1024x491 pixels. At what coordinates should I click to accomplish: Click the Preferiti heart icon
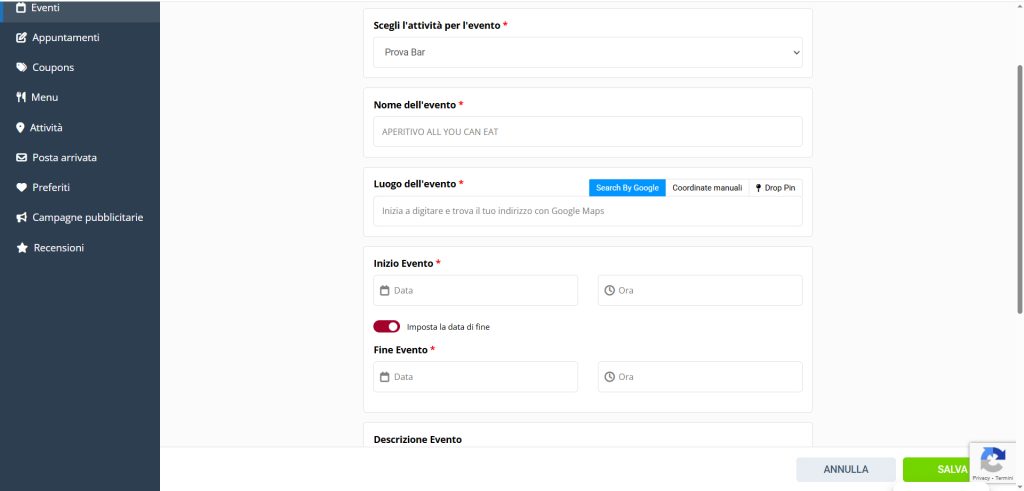pyautogui.click(x=21, y=188)
